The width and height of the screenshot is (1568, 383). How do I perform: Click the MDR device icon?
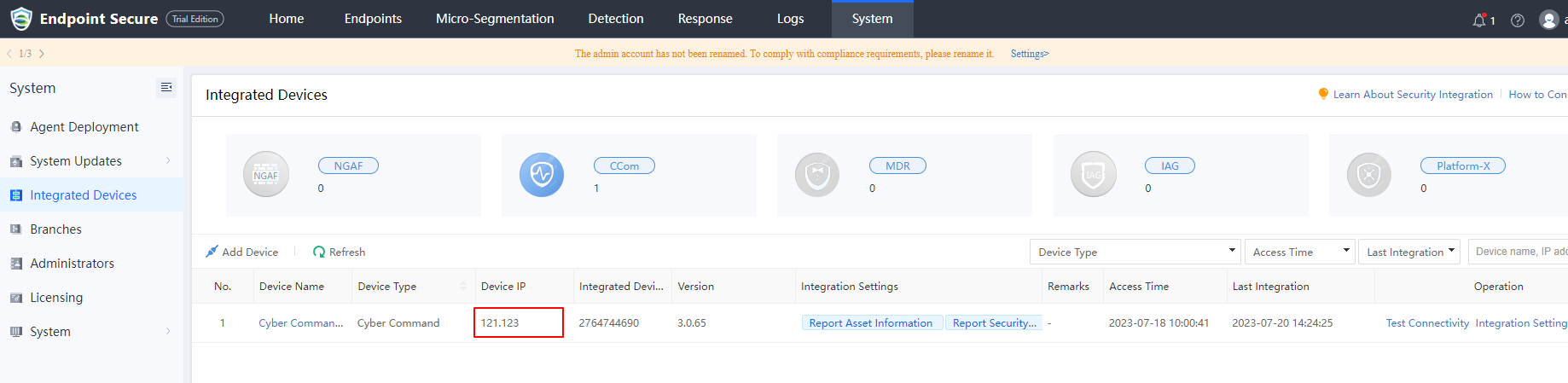pyautogui.click(x=817, y=175)
